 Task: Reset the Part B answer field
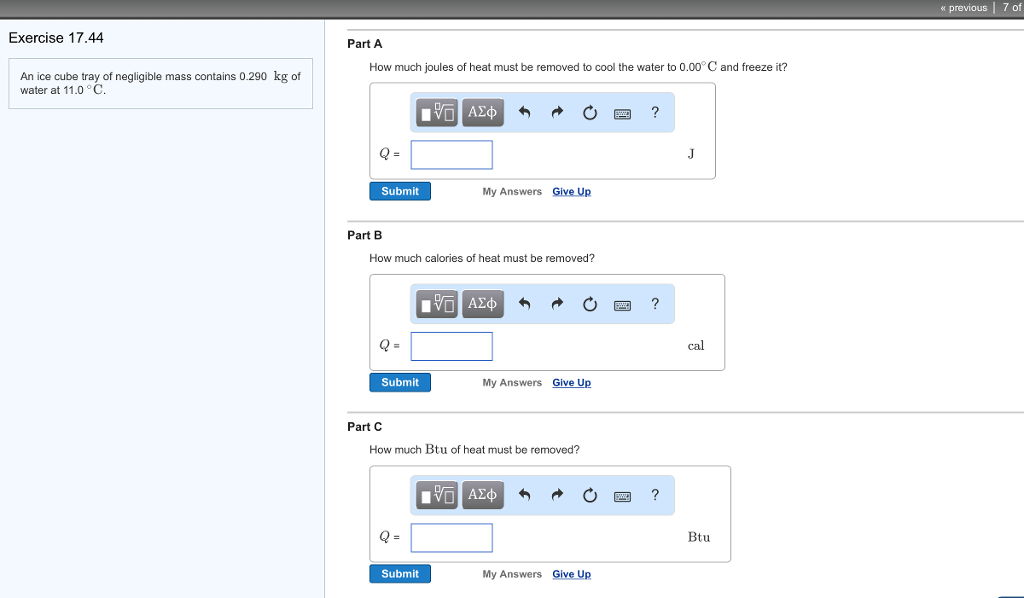click(590, 304)
